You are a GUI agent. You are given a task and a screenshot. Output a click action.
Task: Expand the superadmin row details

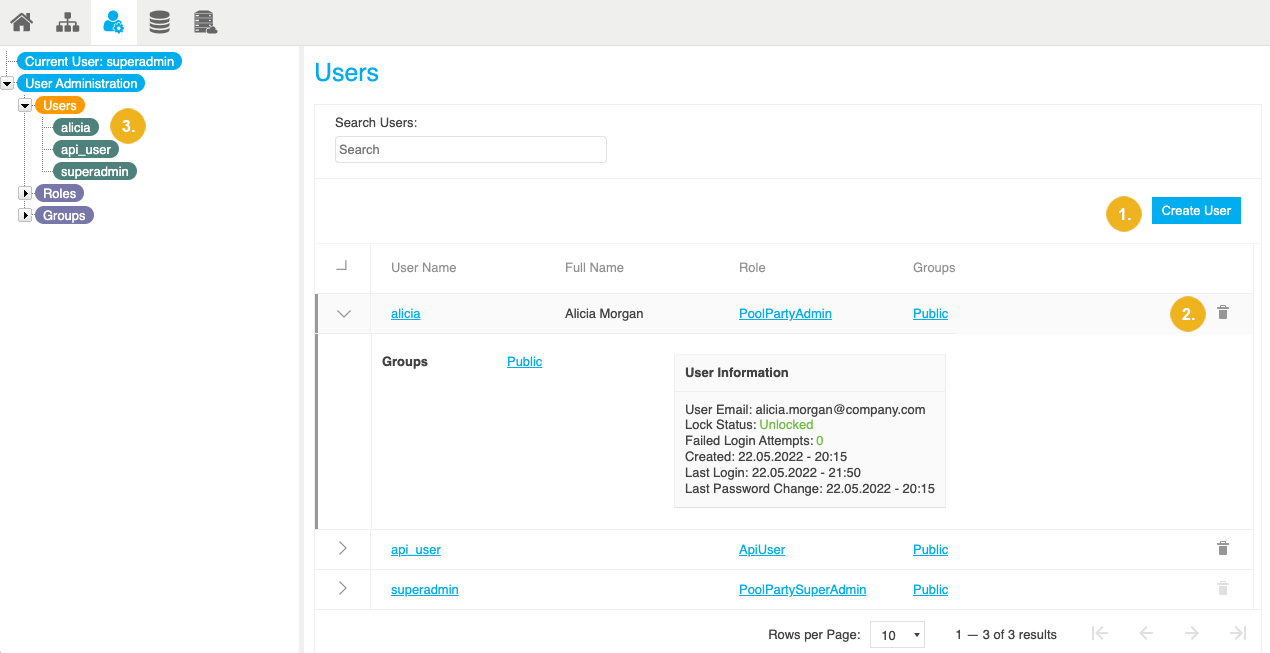(x=343, y=589)
